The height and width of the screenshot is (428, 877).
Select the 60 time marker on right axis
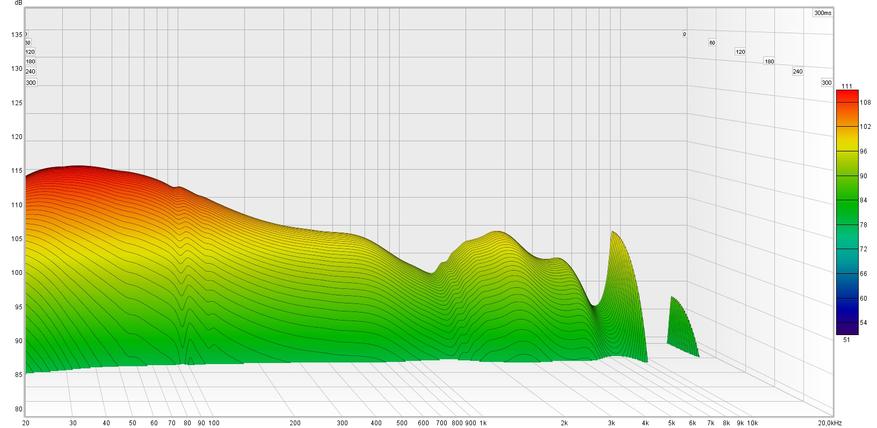tap(712, 43)
